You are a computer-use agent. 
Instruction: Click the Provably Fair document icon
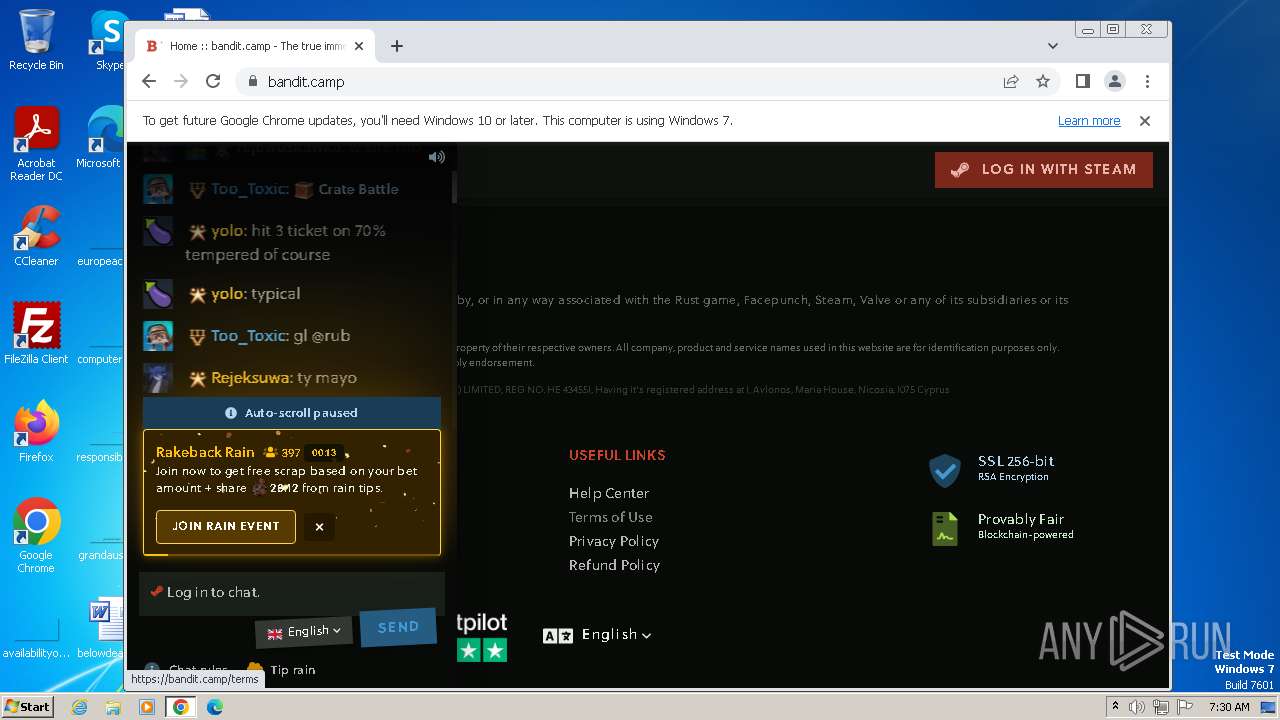tap(945, 528)
